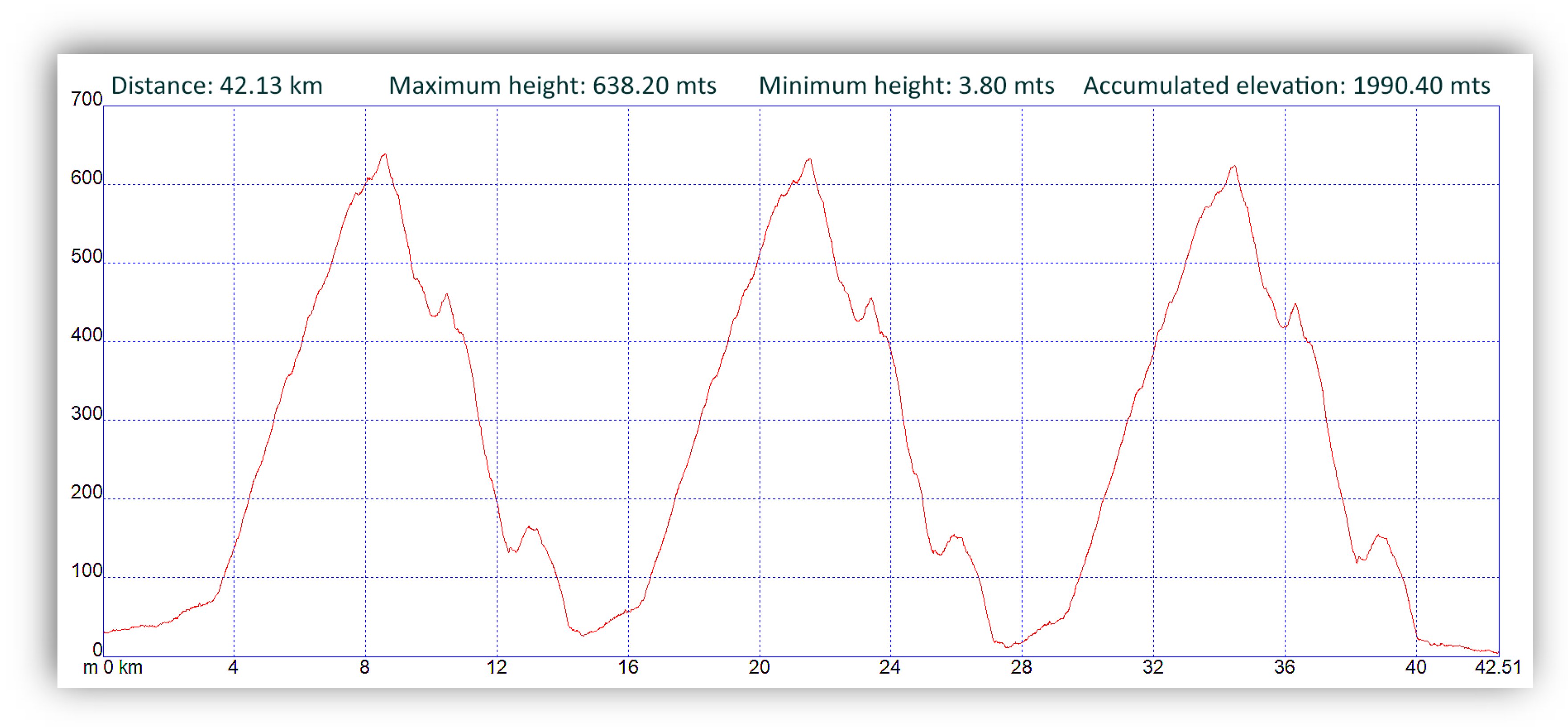The width and height of the screenshot is (1568, 727).
Task: Click the first elevation peak near 8 km
Action: (386, 154)
